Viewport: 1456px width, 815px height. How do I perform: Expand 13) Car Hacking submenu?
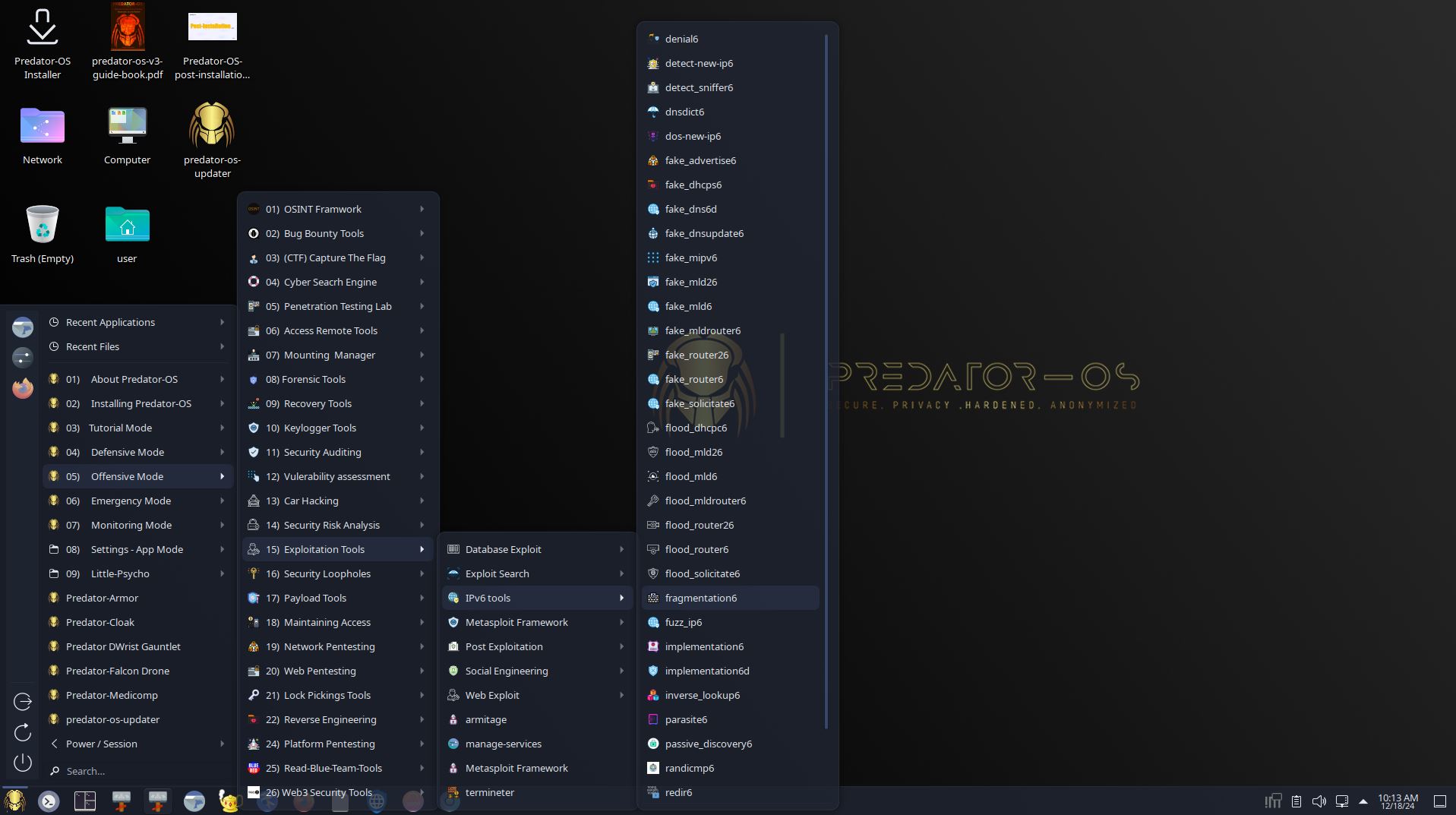coord(337,501)
